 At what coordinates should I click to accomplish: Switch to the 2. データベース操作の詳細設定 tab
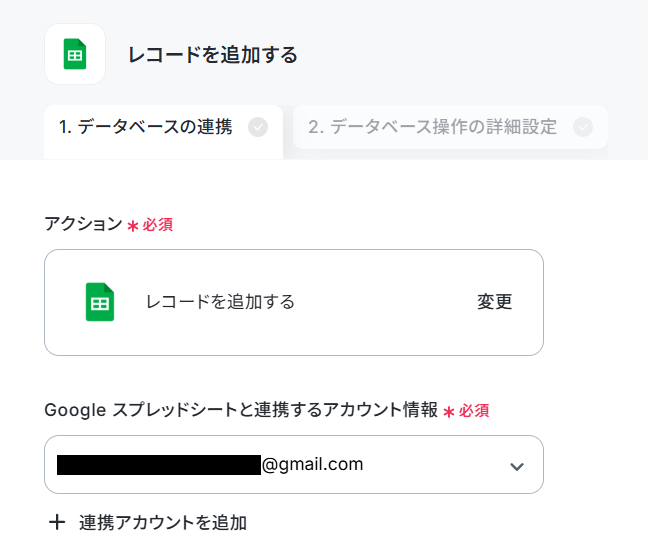(x=450, y=127)
